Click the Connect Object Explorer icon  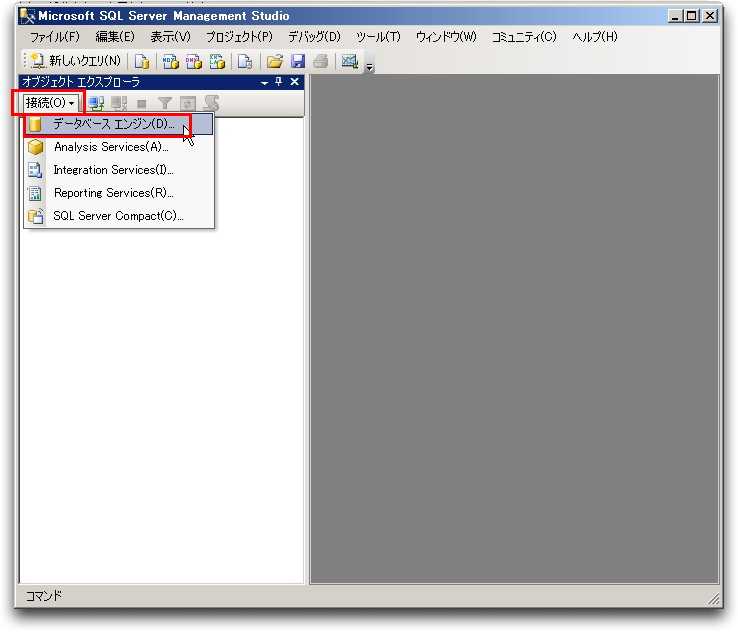tap(97, 103)
